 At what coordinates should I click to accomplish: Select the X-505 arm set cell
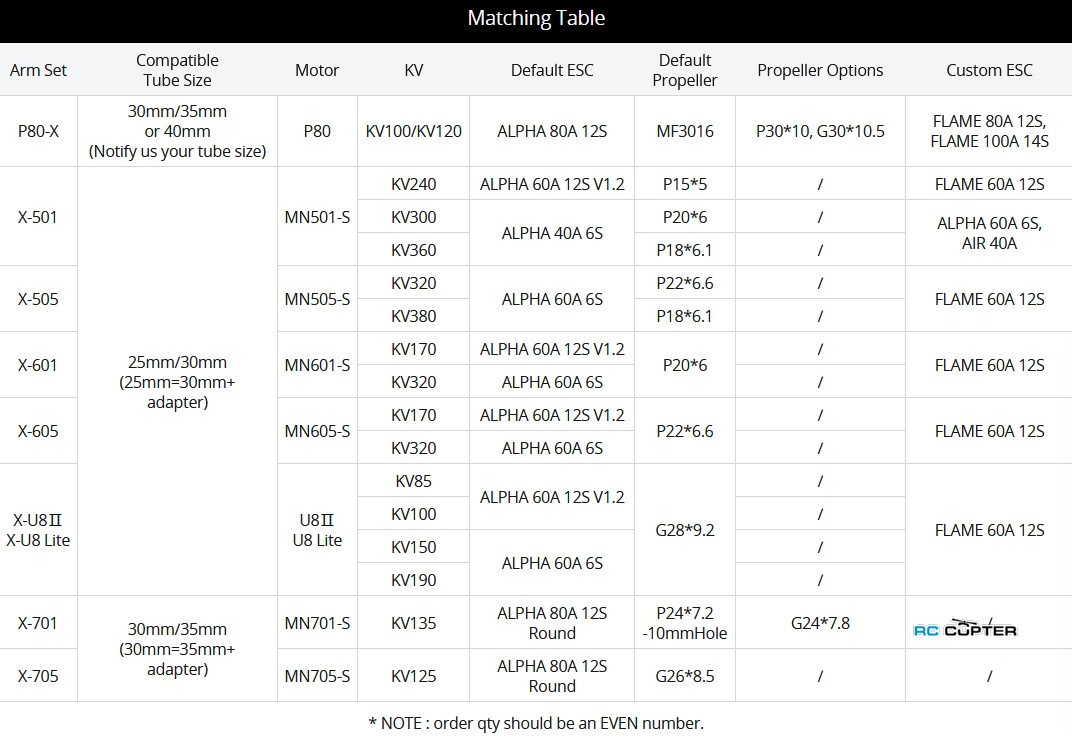38,299
